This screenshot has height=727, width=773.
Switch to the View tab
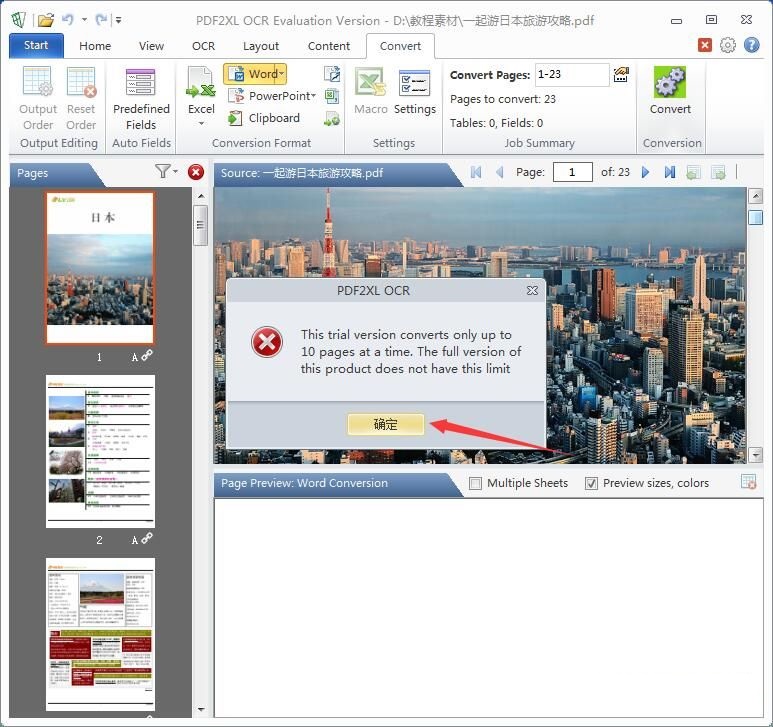[151, 46]
